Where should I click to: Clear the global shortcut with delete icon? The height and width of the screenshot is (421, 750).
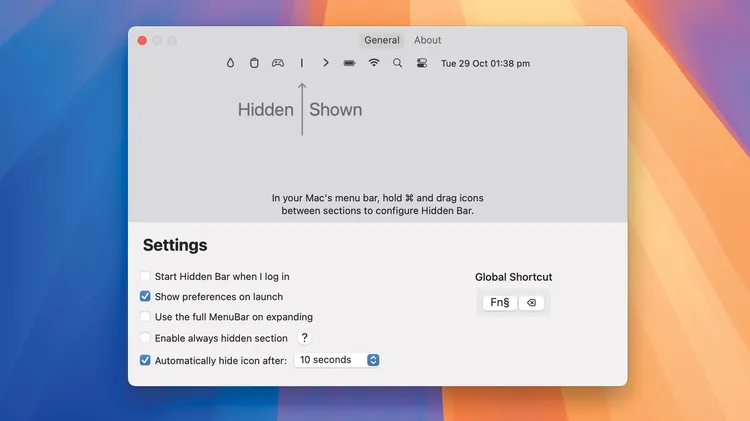(x=531, y=302)
